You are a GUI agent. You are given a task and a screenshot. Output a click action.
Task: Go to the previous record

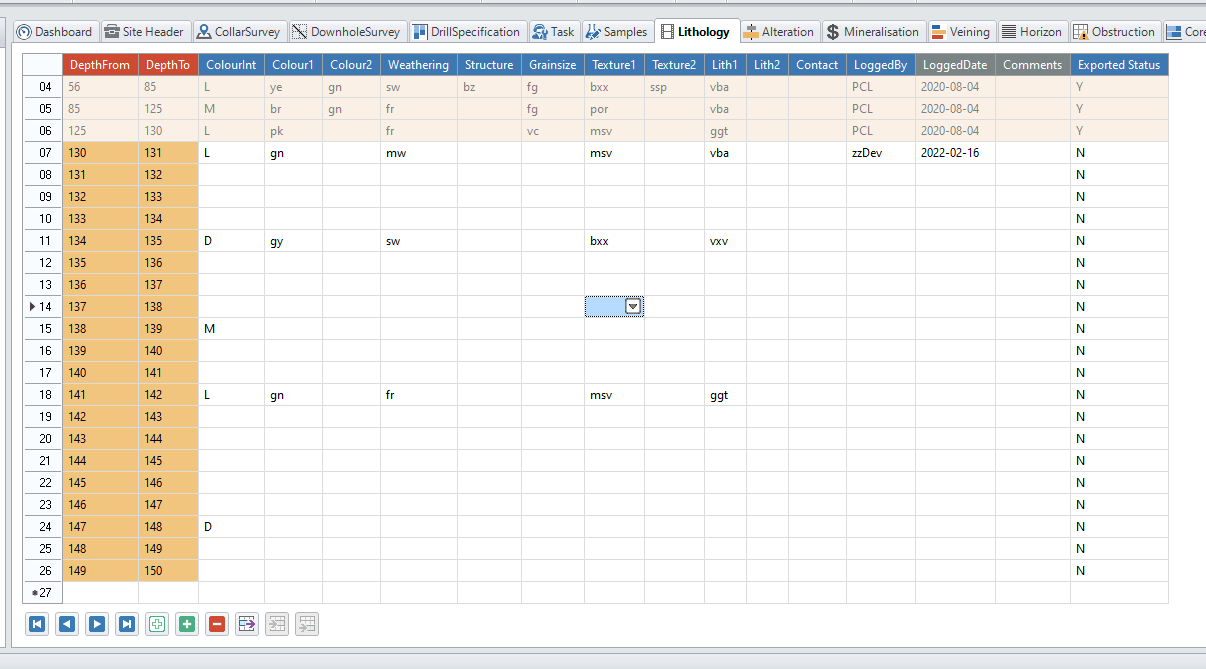[67, 624]
